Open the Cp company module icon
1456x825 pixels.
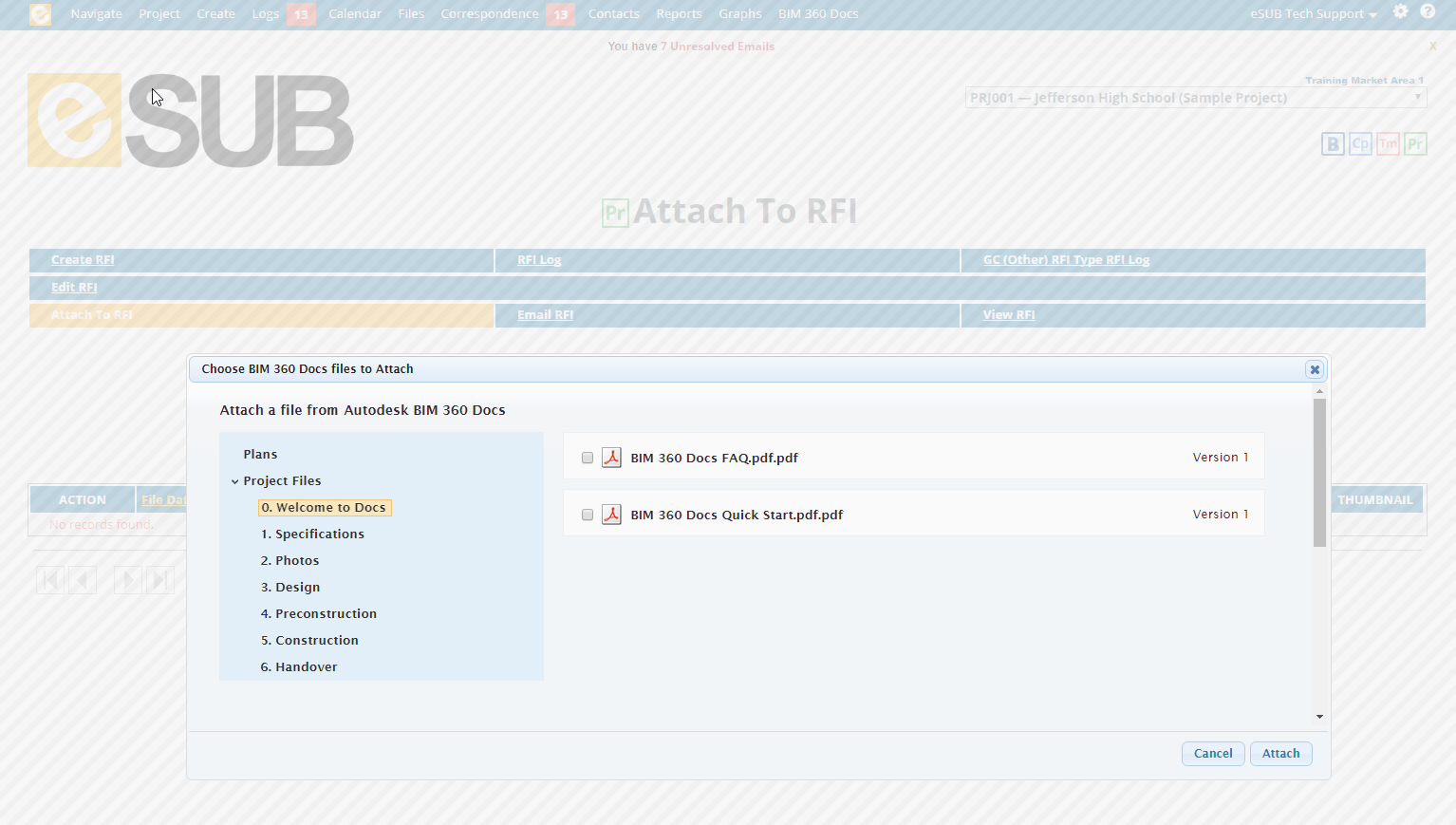tap(1360, 143)
